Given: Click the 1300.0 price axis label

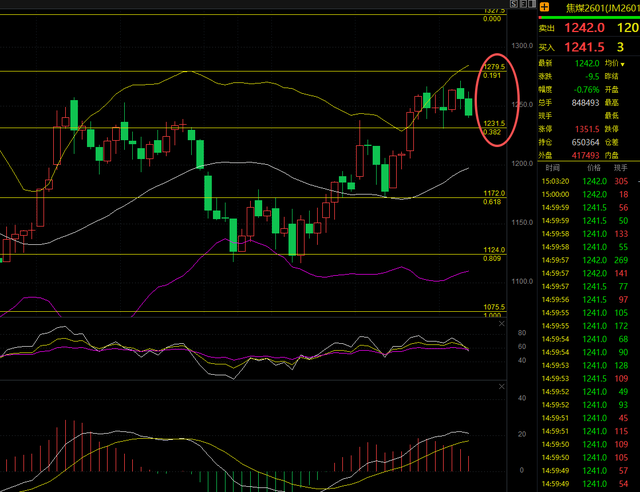Looking at the screenshot, I should 522,46.
